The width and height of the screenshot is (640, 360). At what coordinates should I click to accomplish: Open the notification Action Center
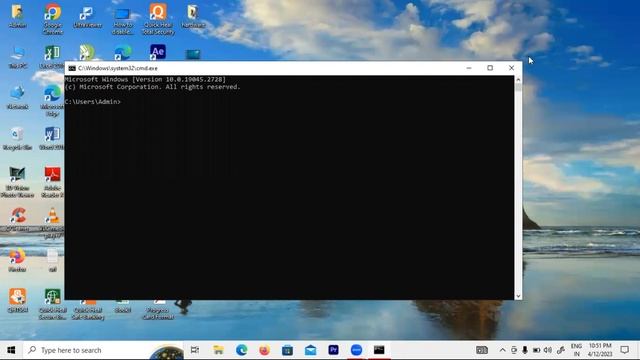624,350
